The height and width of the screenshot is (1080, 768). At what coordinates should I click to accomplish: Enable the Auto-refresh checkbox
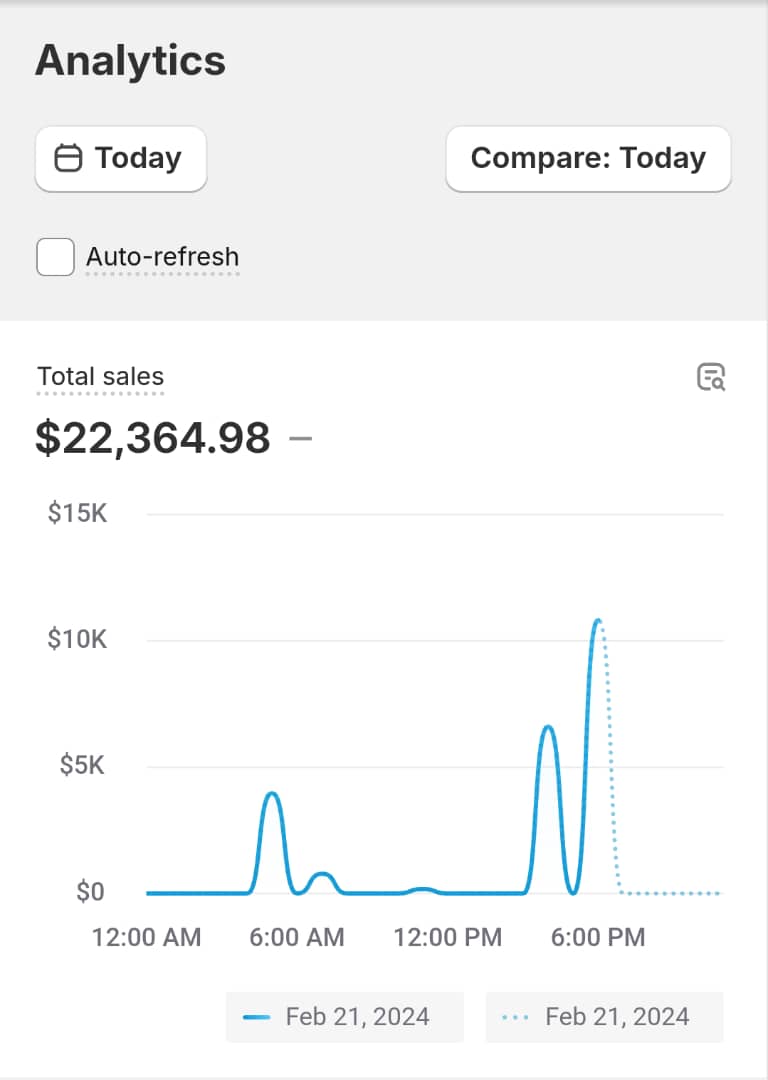click(55, 257)
